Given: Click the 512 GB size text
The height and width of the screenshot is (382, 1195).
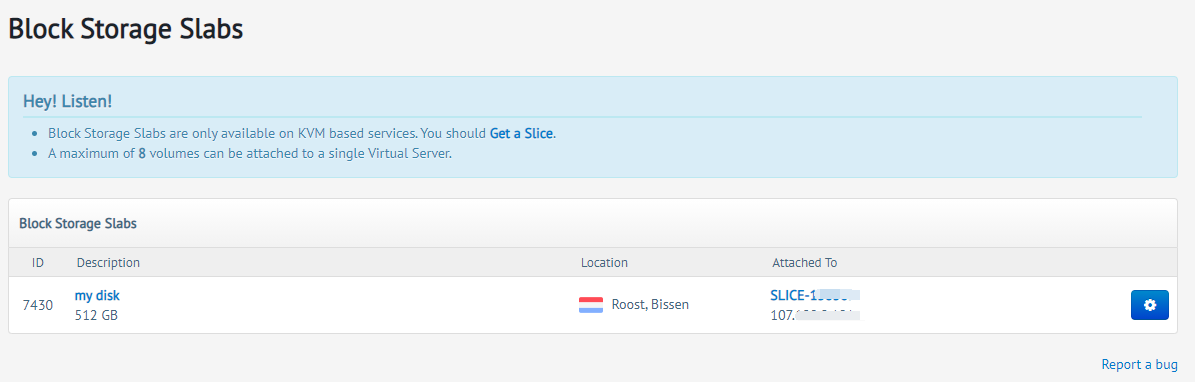Looking at the screenshot, I should [x=96, y=315].
